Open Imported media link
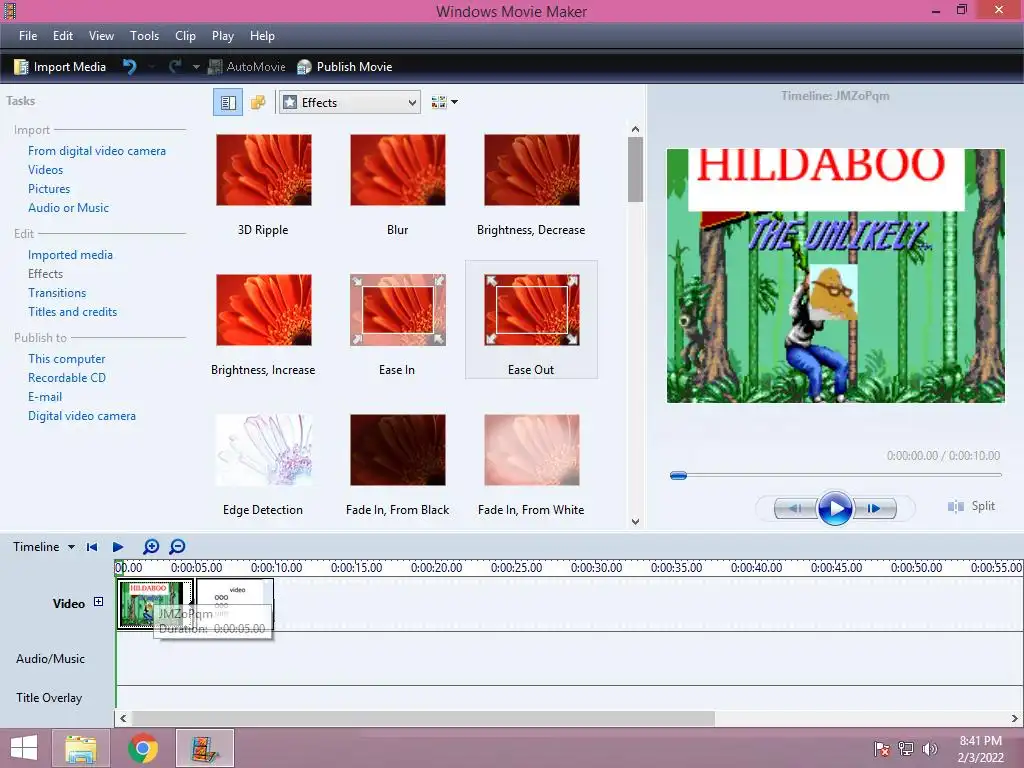The width and height of the screenshot is (1024, 768). click(x=70, y=255)
